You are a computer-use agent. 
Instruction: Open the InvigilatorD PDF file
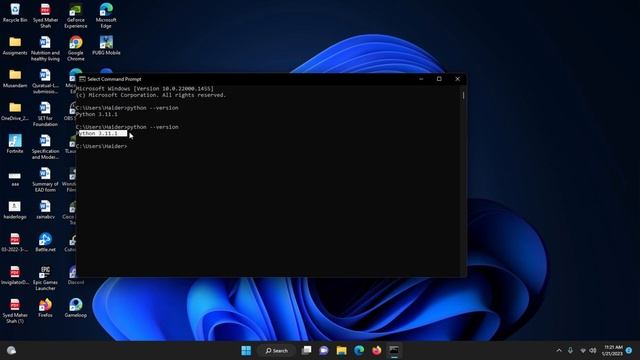[15, 275]
